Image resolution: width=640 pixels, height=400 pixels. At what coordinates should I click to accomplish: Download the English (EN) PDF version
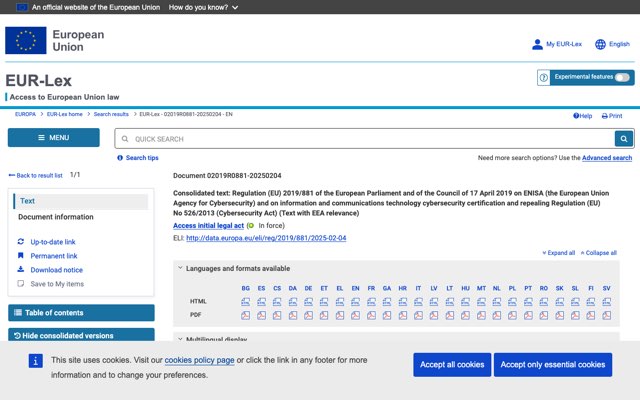tap(356, 316)
